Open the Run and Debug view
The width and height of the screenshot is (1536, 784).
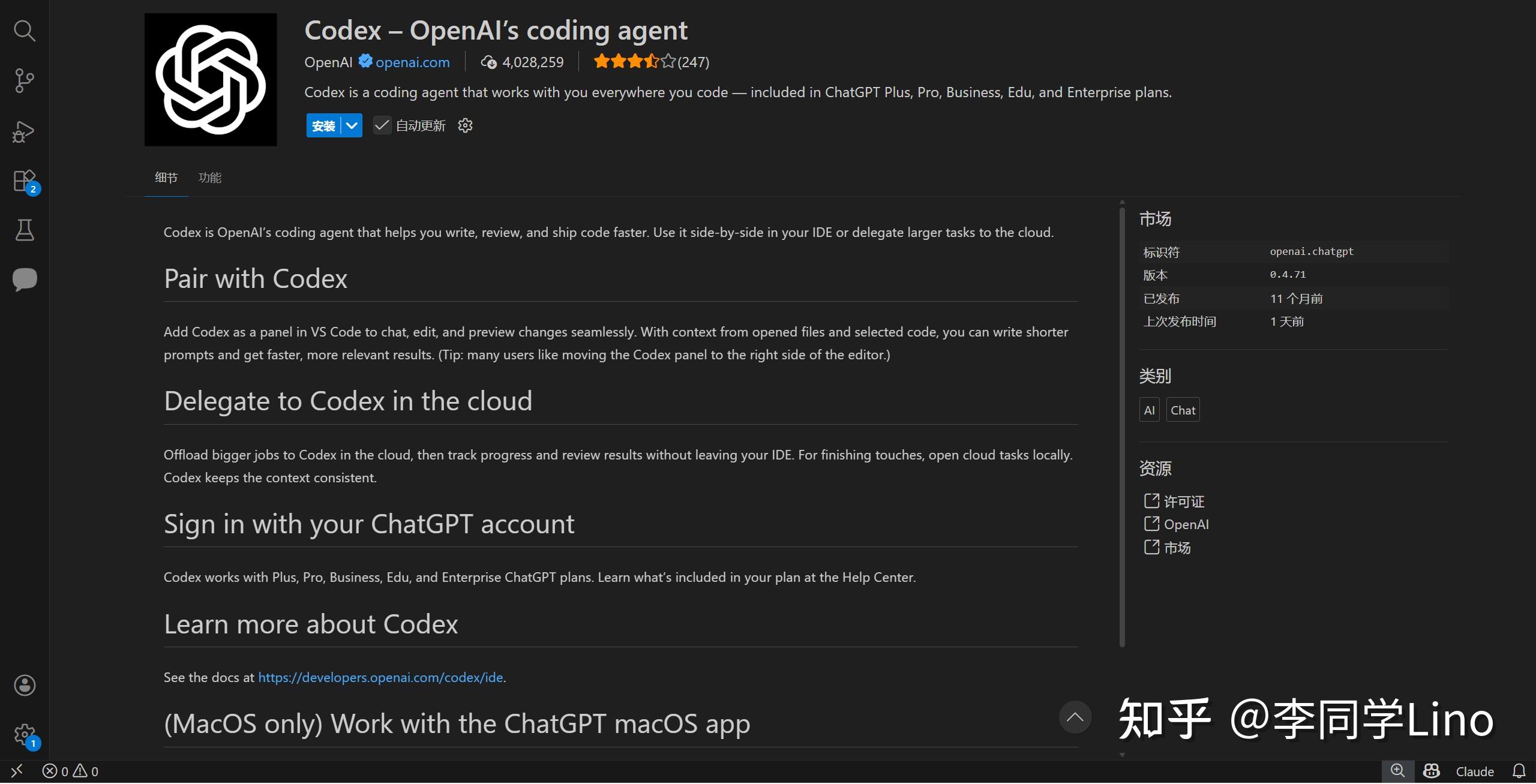(24, 131)
